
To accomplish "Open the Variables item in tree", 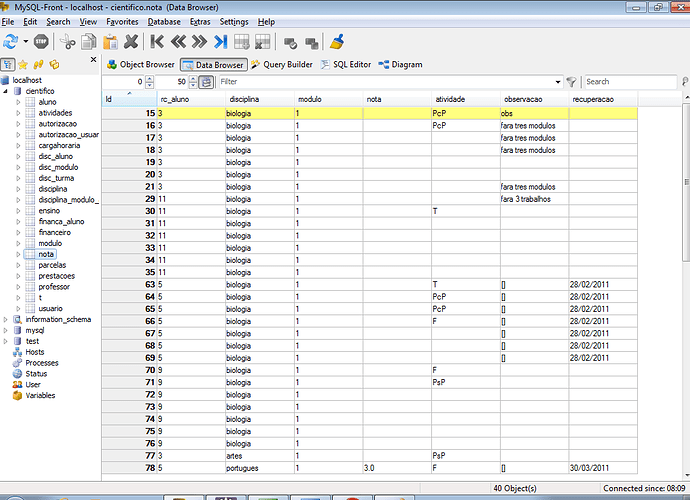I will pyautogui.click(x=40, y=396).
